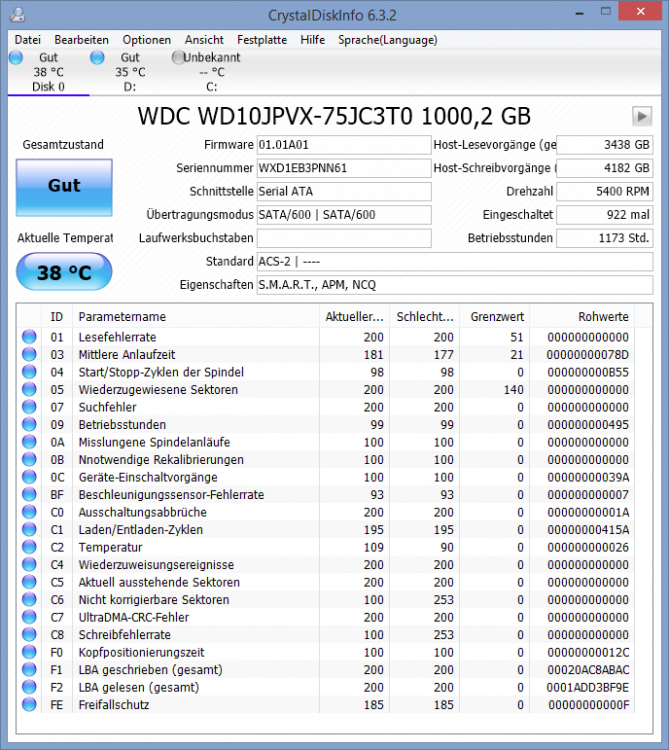
Task: Click the Rohwerte column header
Action: click(x=603, y=316)
